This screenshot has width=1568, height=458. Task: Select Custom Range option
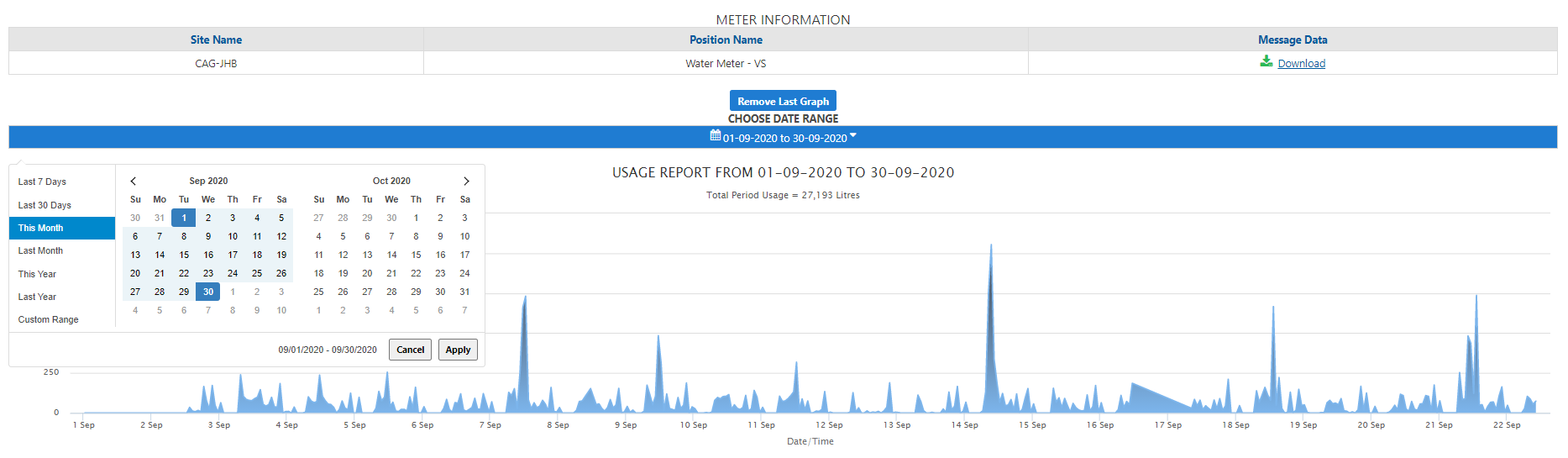click(x=48, y=319)
